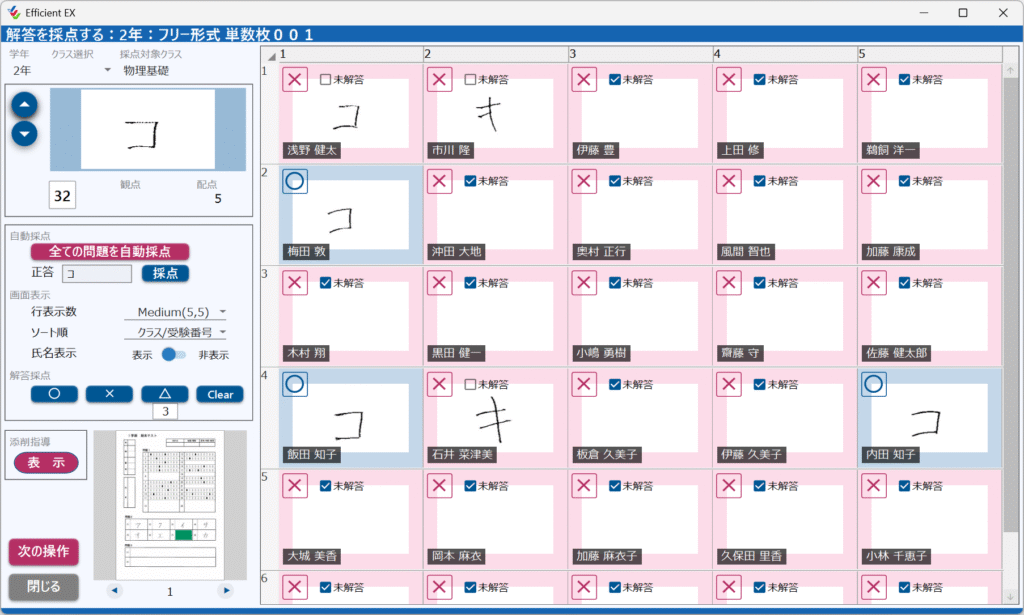Click the X mark icon for 浅野 健太

295,79
